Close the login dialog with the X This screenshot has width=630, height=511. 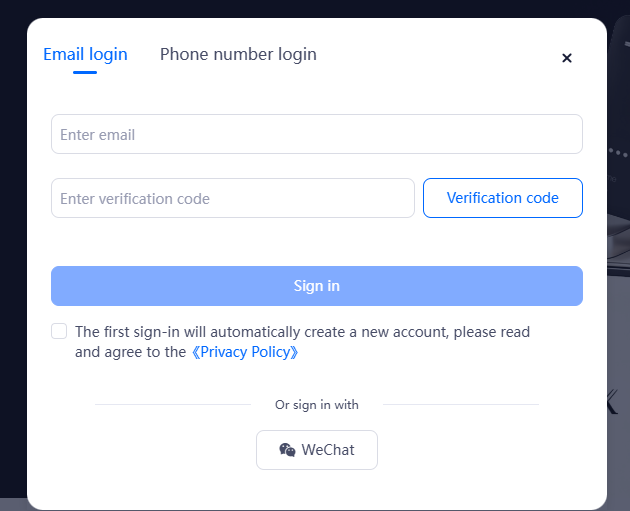(567, 58)
